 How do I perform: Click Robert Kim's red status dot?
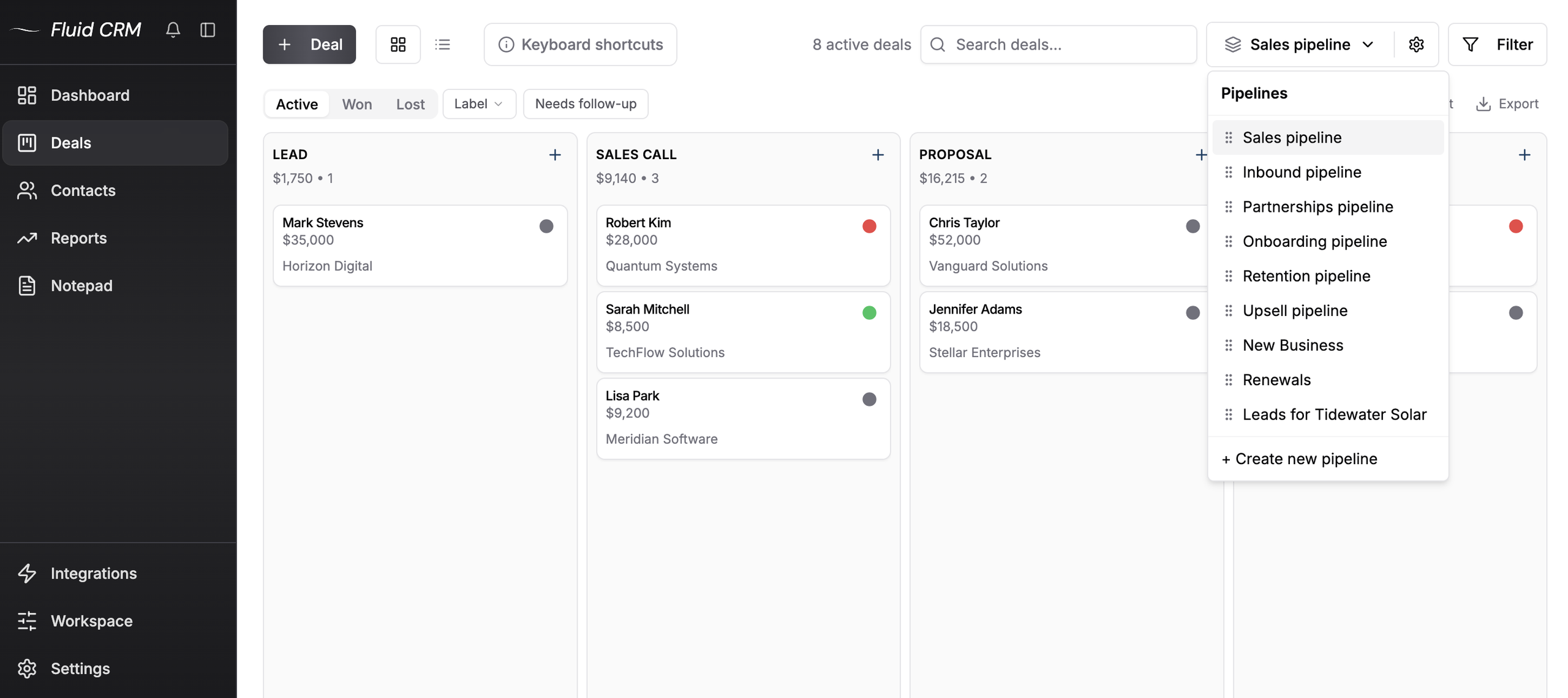click(869, 226)
